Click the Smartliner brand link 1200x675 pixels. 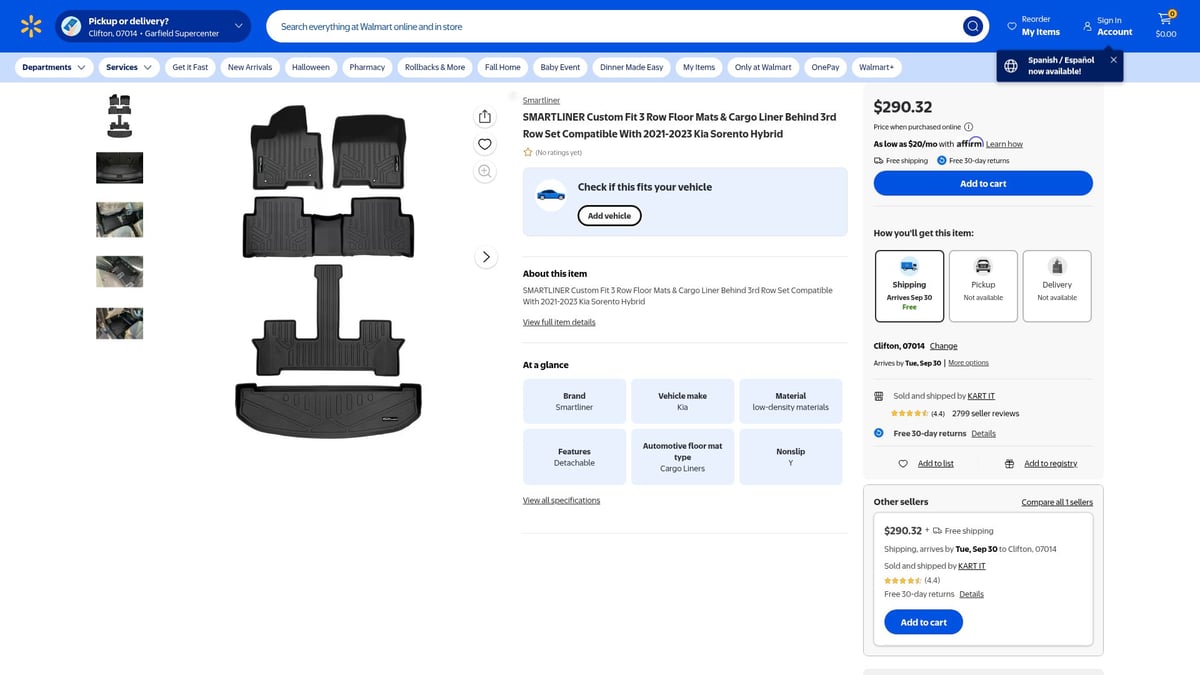click(x=541, y=100)
